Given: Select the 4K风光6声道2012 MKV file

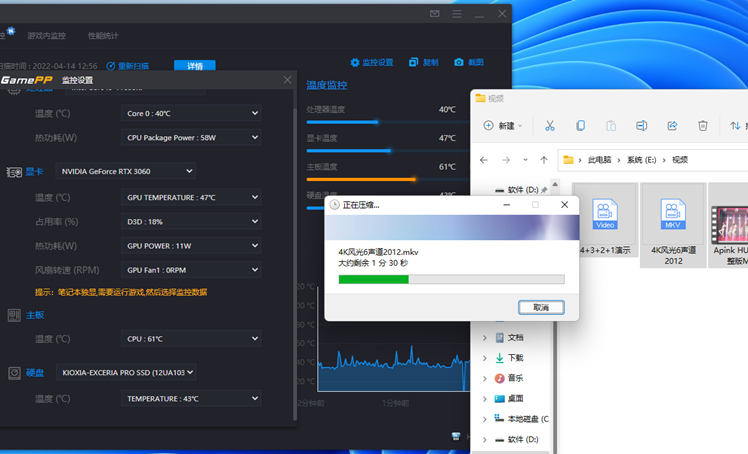Looking at the screenshot, I should (673, 225).
